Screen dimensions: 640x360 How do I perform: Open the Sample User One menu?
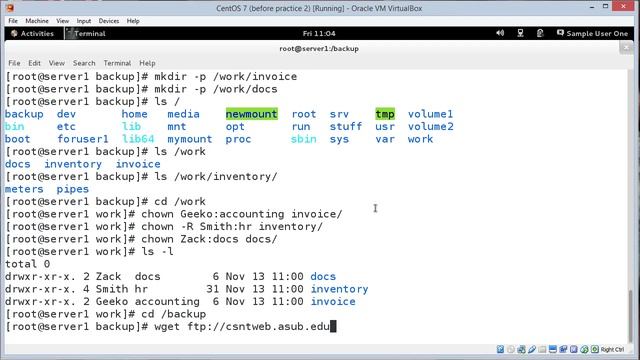(x=592, y=33)
